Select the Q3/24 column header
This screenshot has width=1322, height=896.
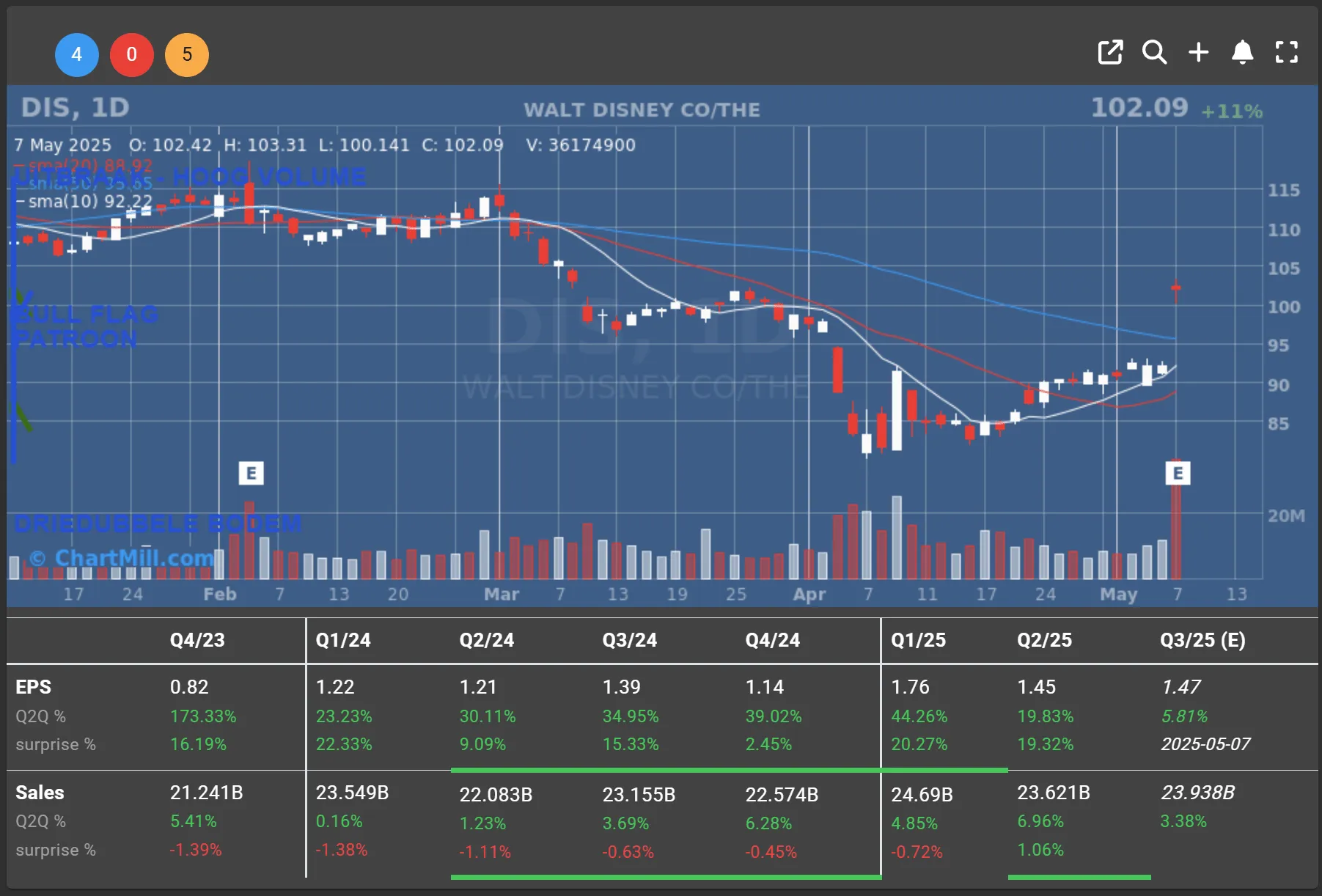[630, 640]
